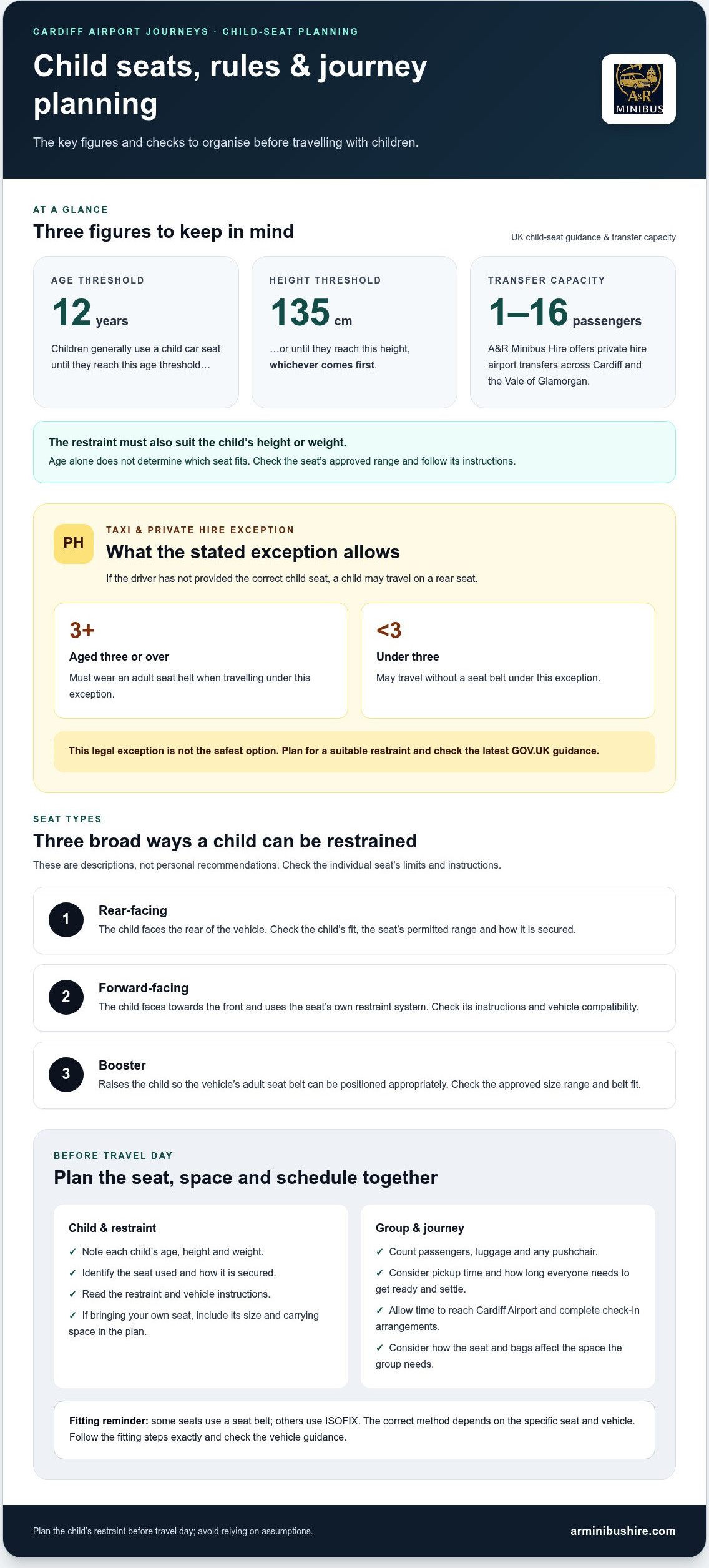Screen dimensions: 709x1568
Task: Click the 3+ age symbol
Action: 82,630
